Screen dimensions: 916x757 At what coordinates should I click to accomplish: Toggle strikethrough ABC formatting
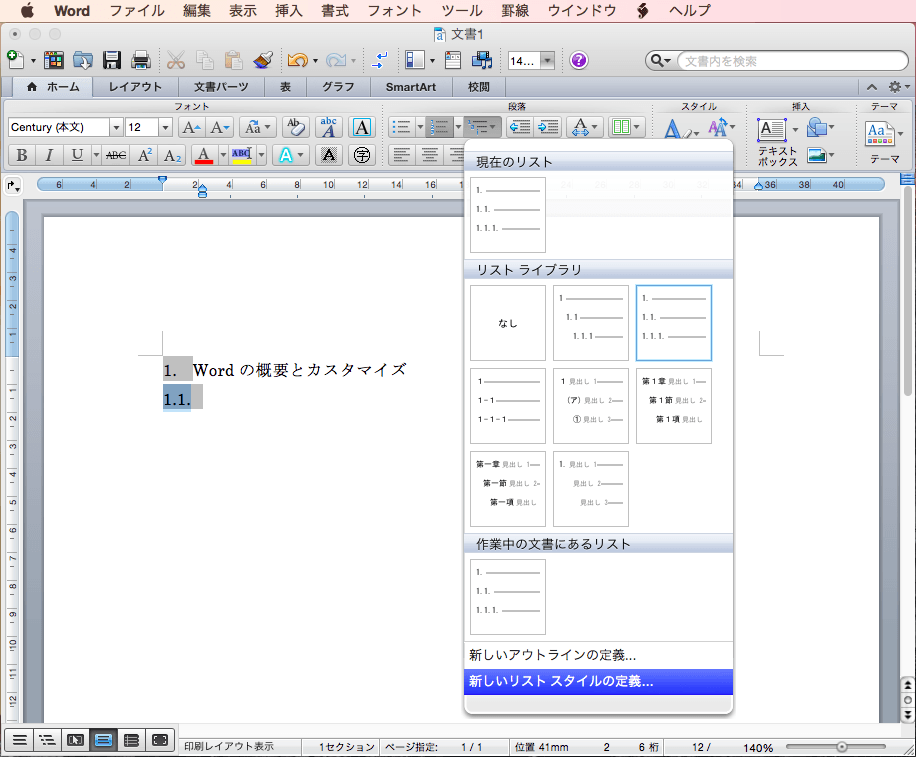point(116,155)
